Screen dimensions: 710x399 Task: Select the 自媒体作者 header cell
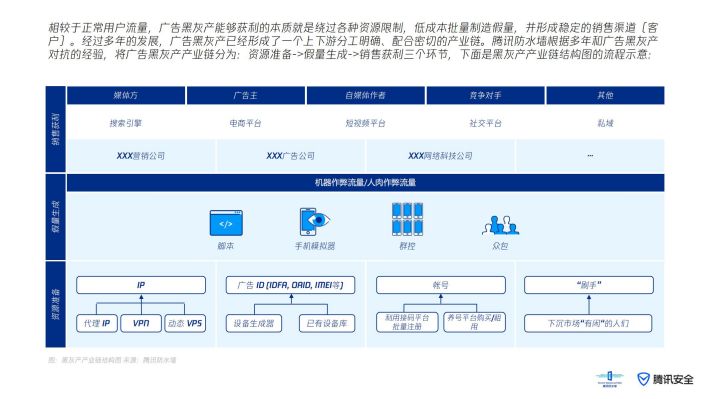(x=365, y=96)
